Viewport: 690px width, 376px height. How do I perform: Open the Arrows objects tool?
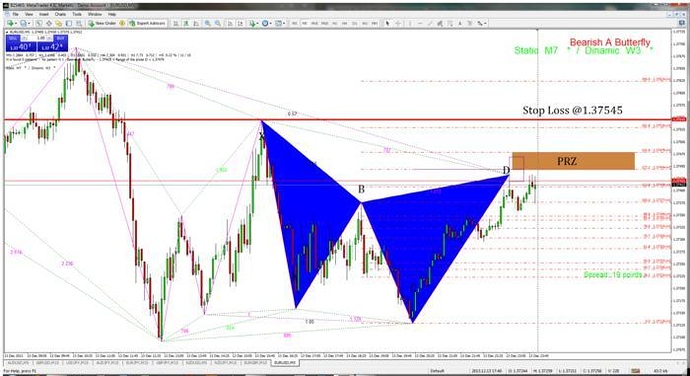[480, 23]
